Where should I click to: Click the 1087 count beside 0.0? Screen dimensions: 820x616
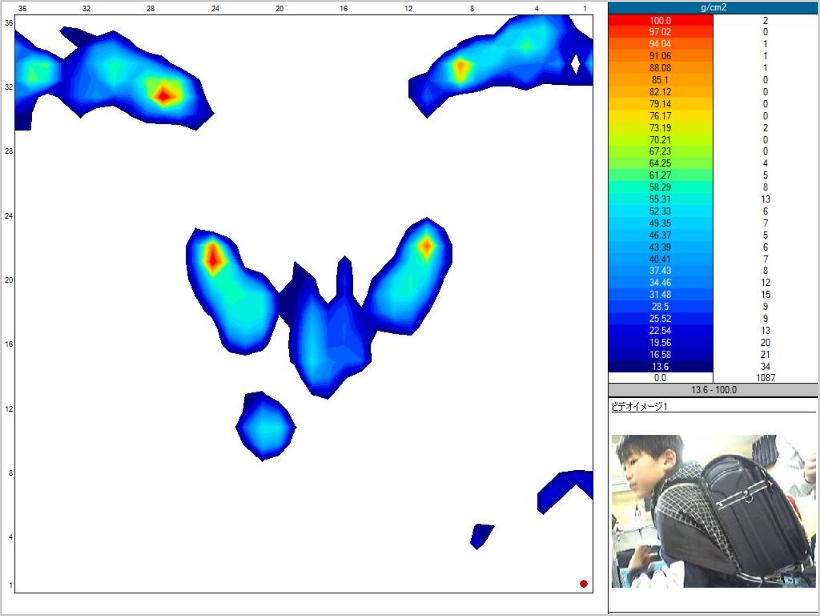pos(765,378)
